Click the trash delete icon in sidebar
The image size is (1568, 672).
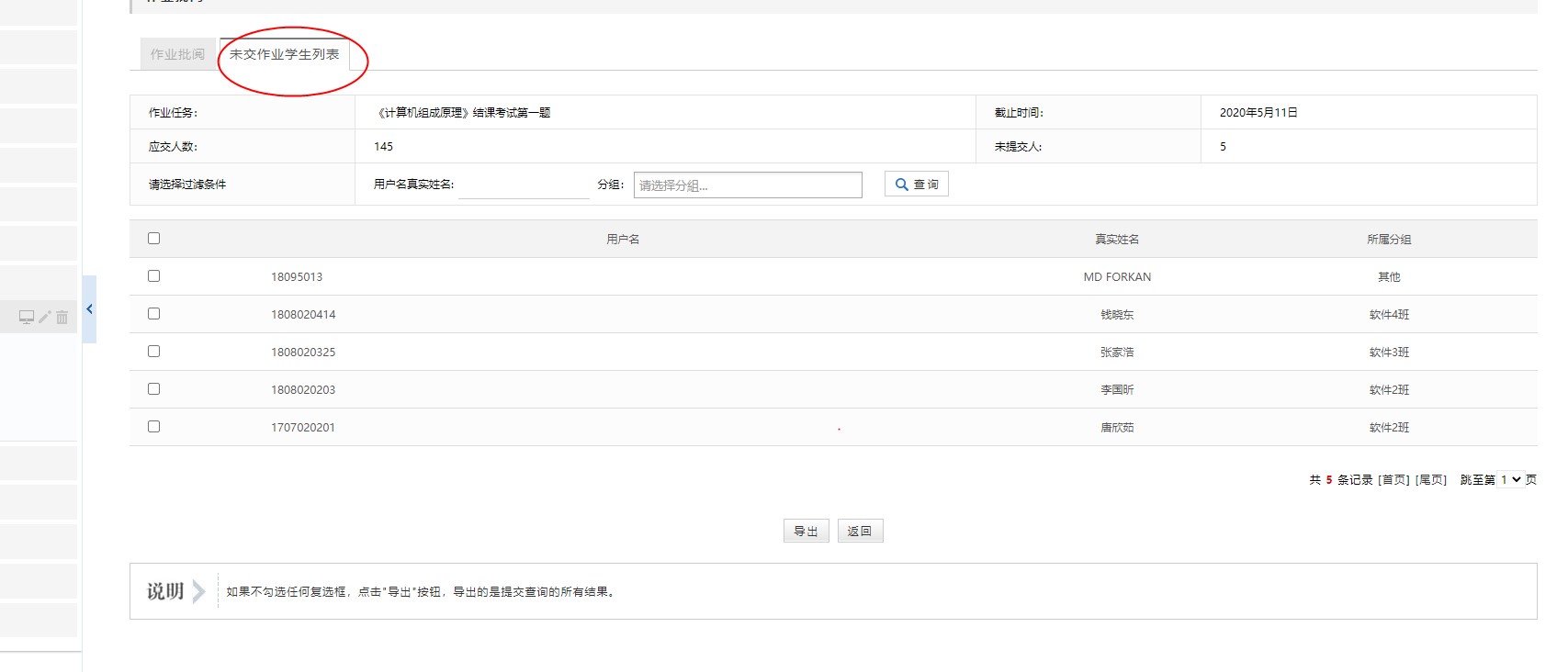click(62, 318)
